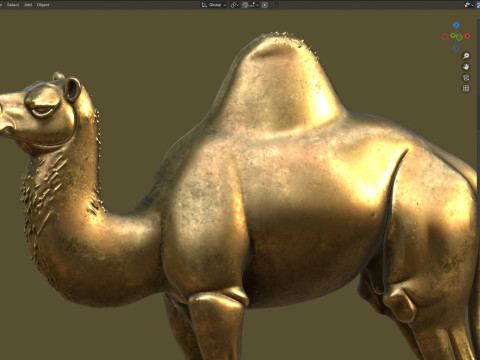Viewport: 480px width, 360px height.
Task: Open the Add menu
Action: coord(28,5)
